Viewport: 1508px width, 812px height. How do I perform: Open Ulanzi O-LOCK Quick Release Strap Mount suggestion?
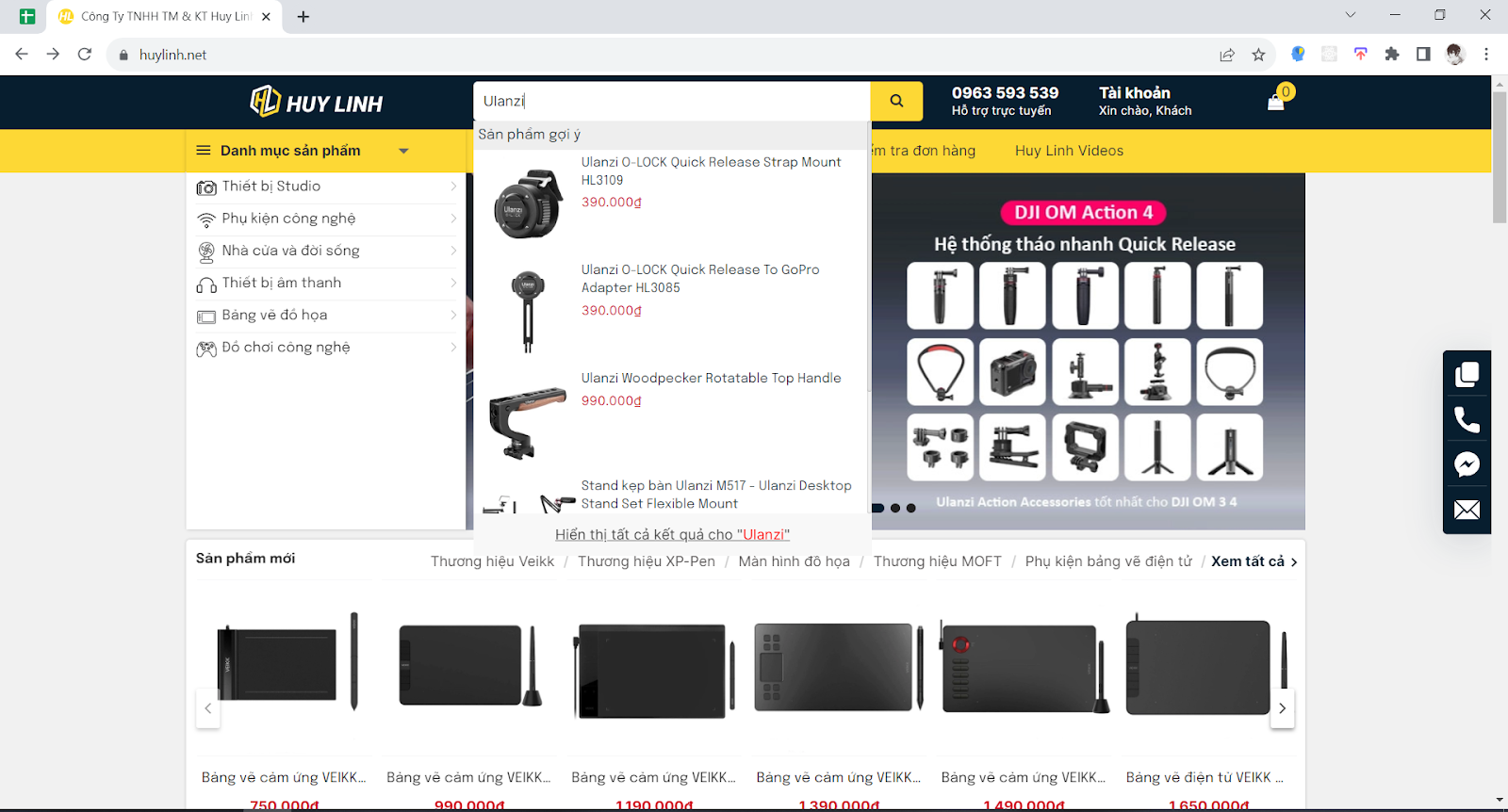[711, 171]
